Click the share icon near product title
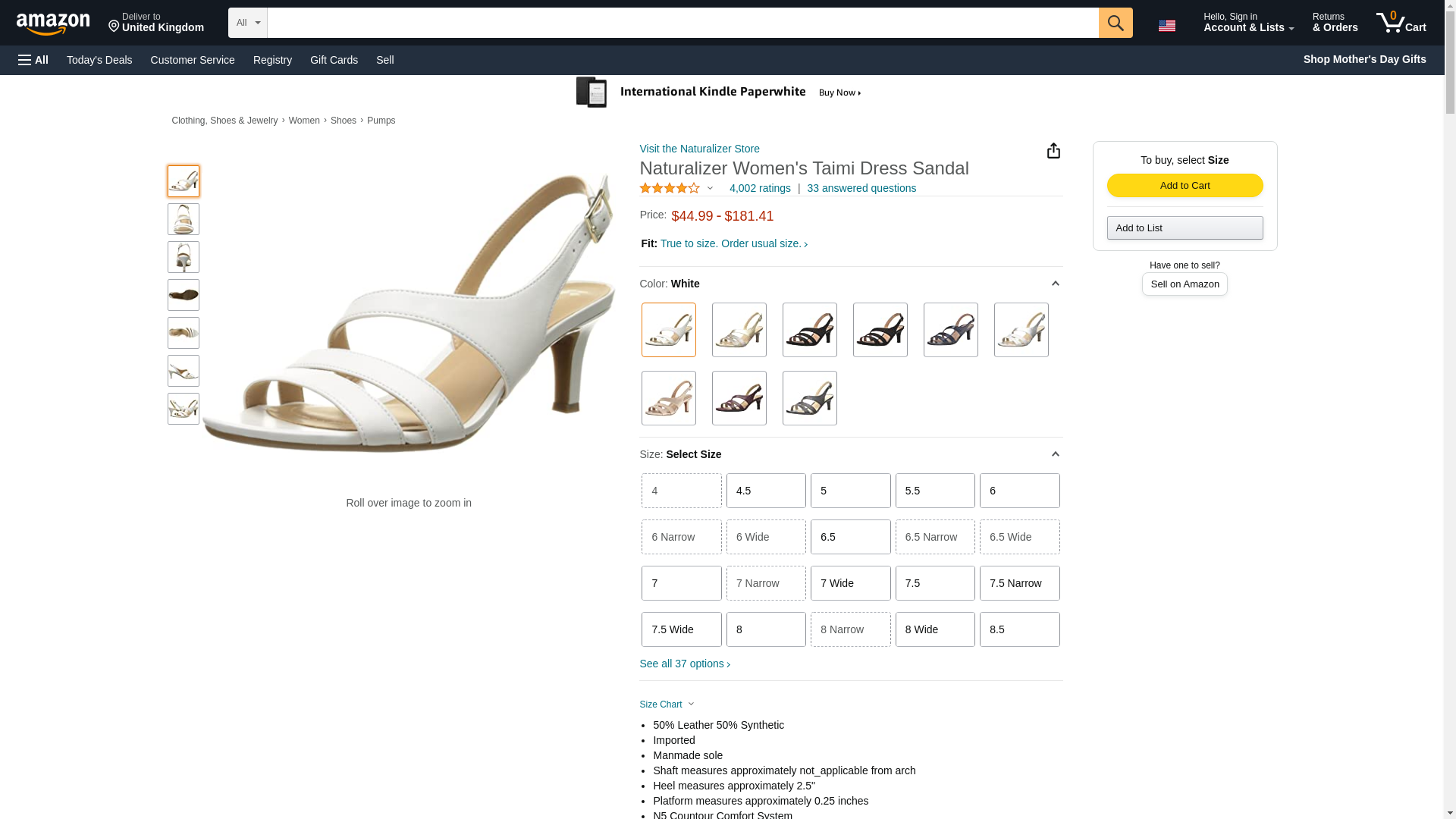 pos(1053,151)
